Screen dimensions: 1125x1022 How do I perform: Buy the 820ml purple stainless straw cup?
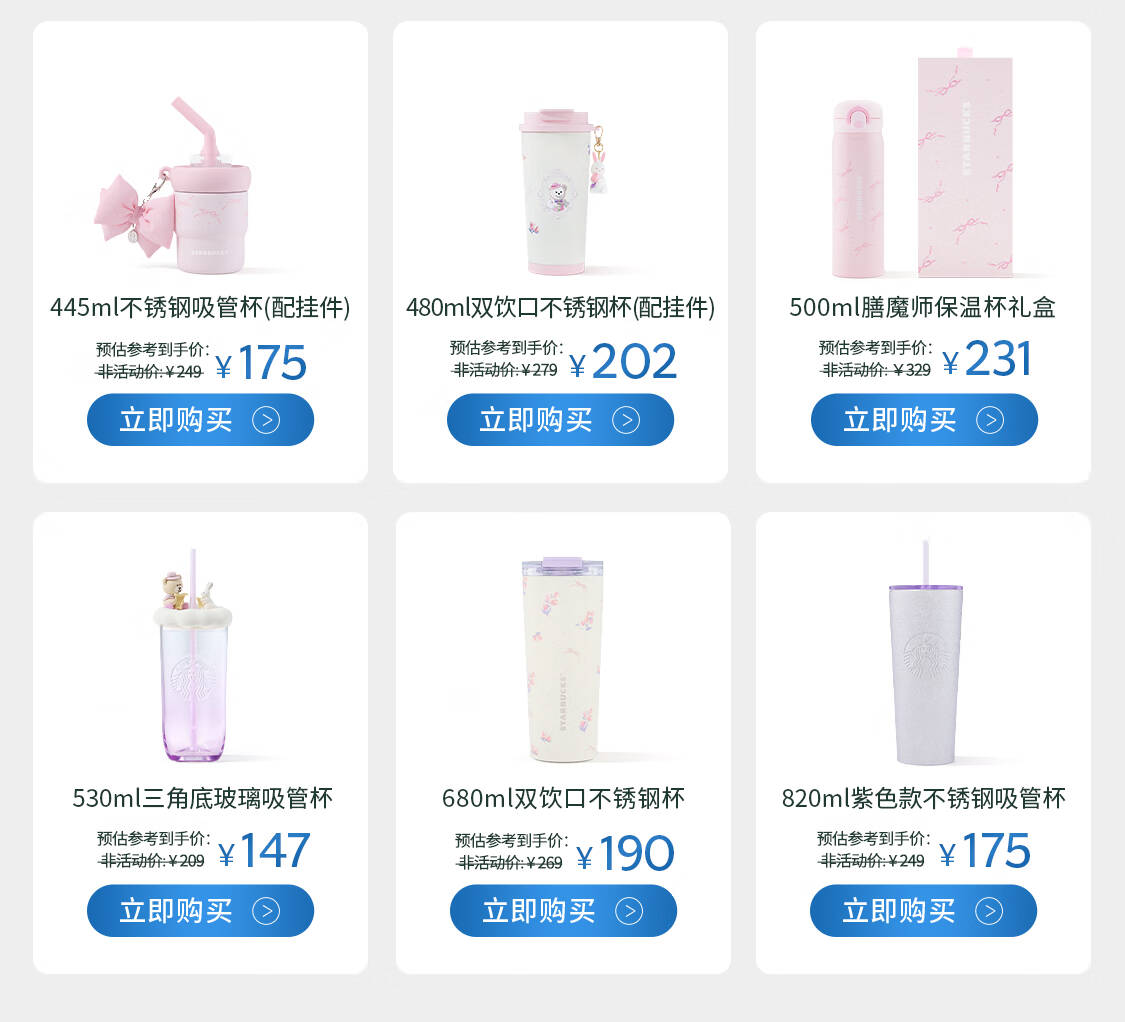923,911
